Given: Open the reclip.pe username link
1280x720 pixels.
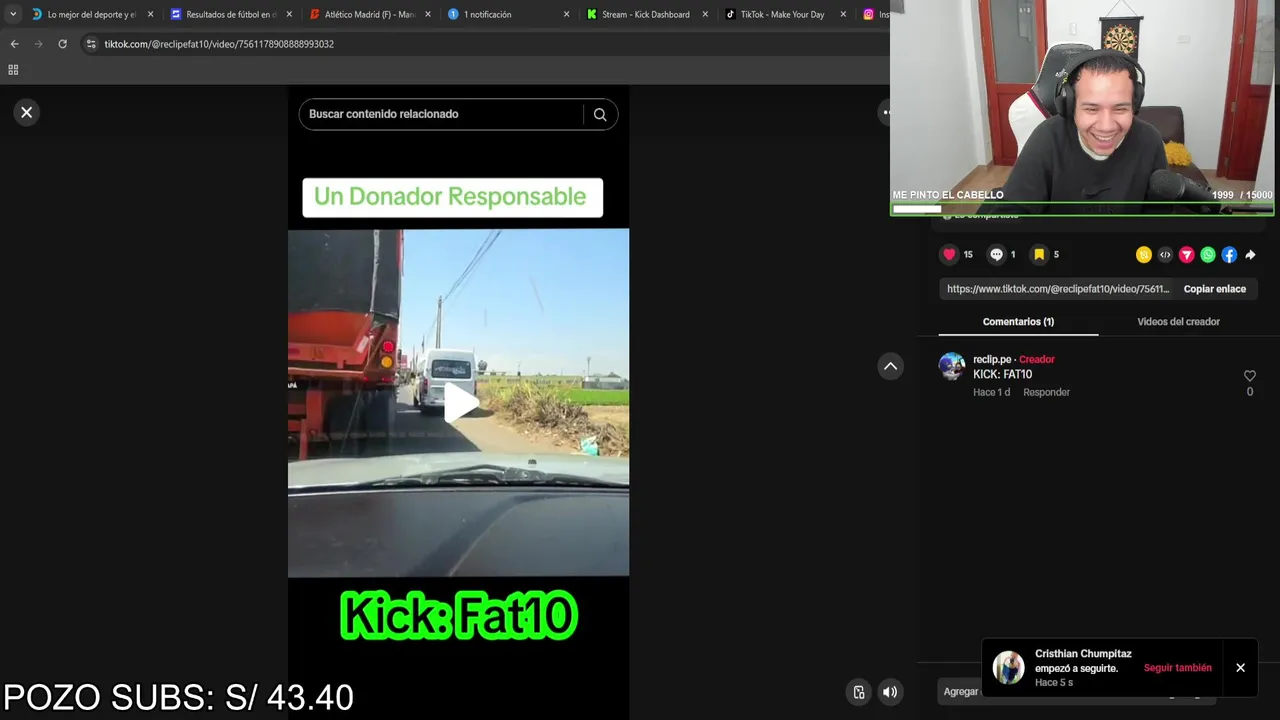Looking at the screenshot, I should point(992,359).
